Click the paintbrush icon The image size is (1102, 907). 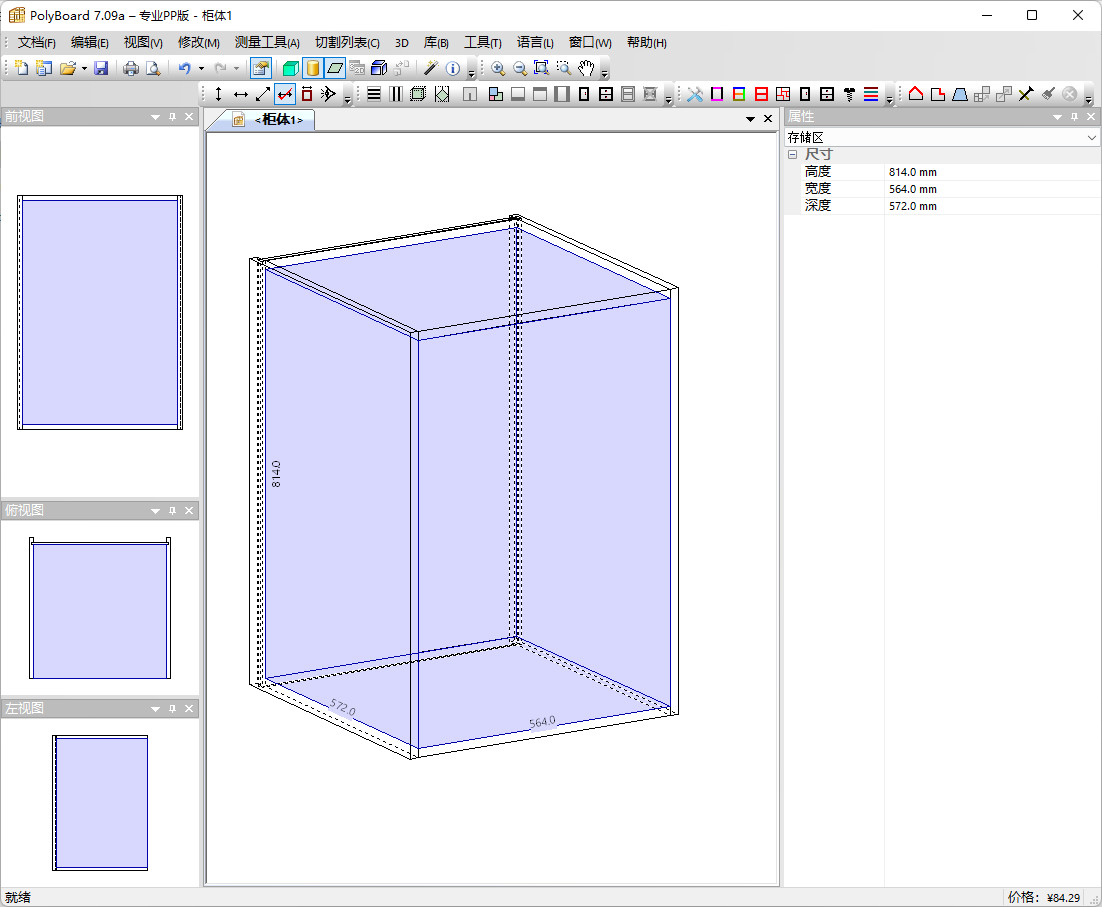[1048, 94]
